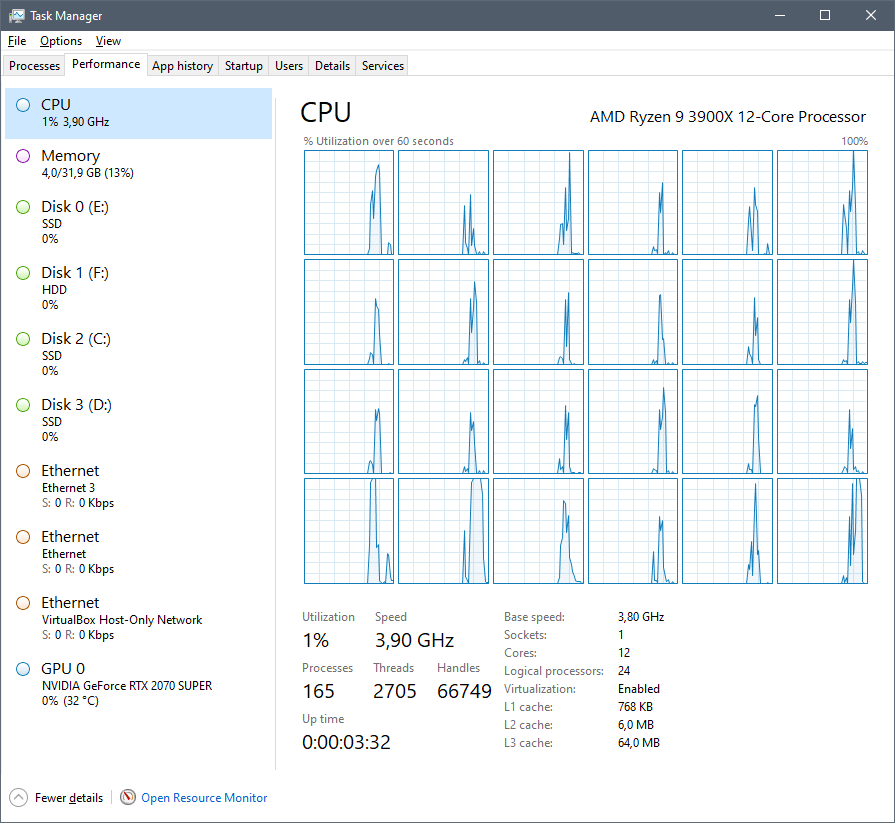The height and width of the screenshot is (823, 895).
Task: Open the View menu
Action: point(108,41)
